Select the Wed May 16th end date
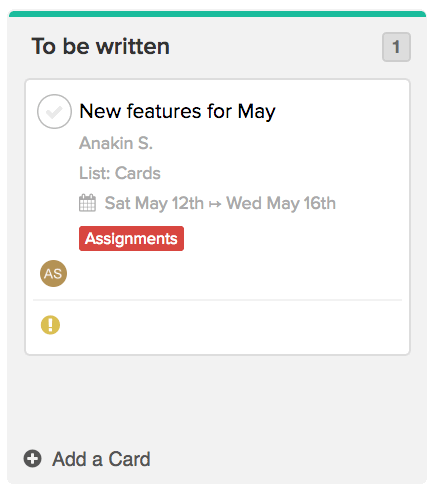 (x=281, y=203)
